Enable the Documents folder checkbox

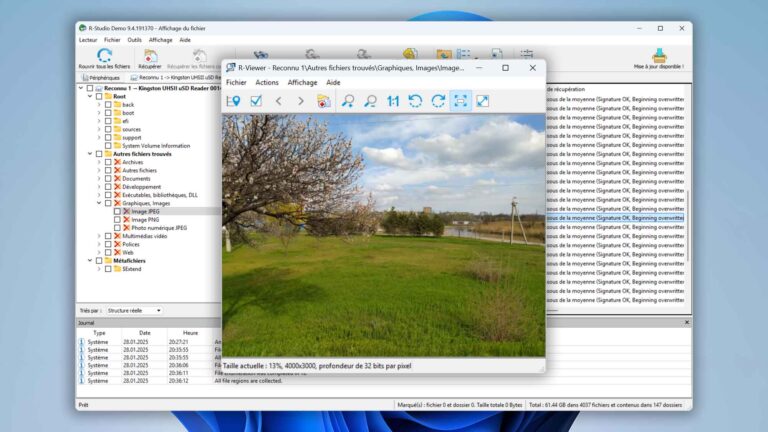(x=108, y=178)
